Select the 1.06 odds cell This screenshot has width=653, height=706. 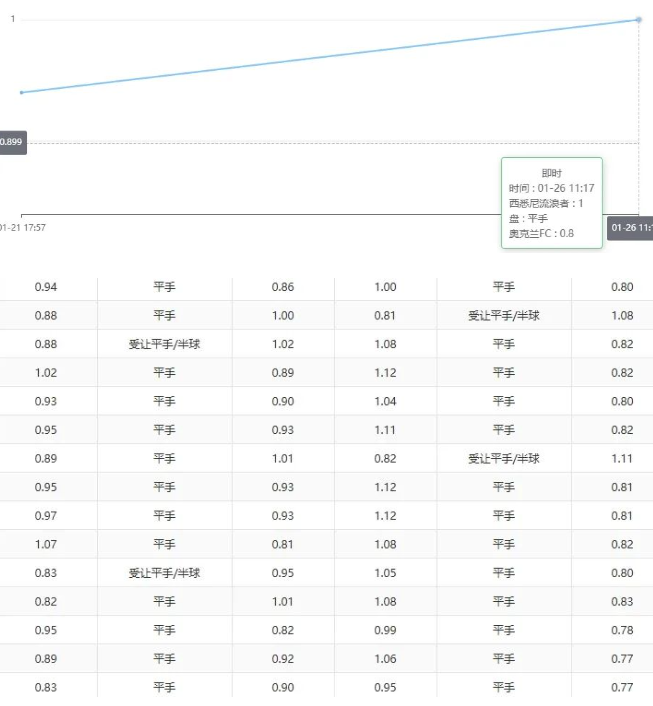(385, 660)
